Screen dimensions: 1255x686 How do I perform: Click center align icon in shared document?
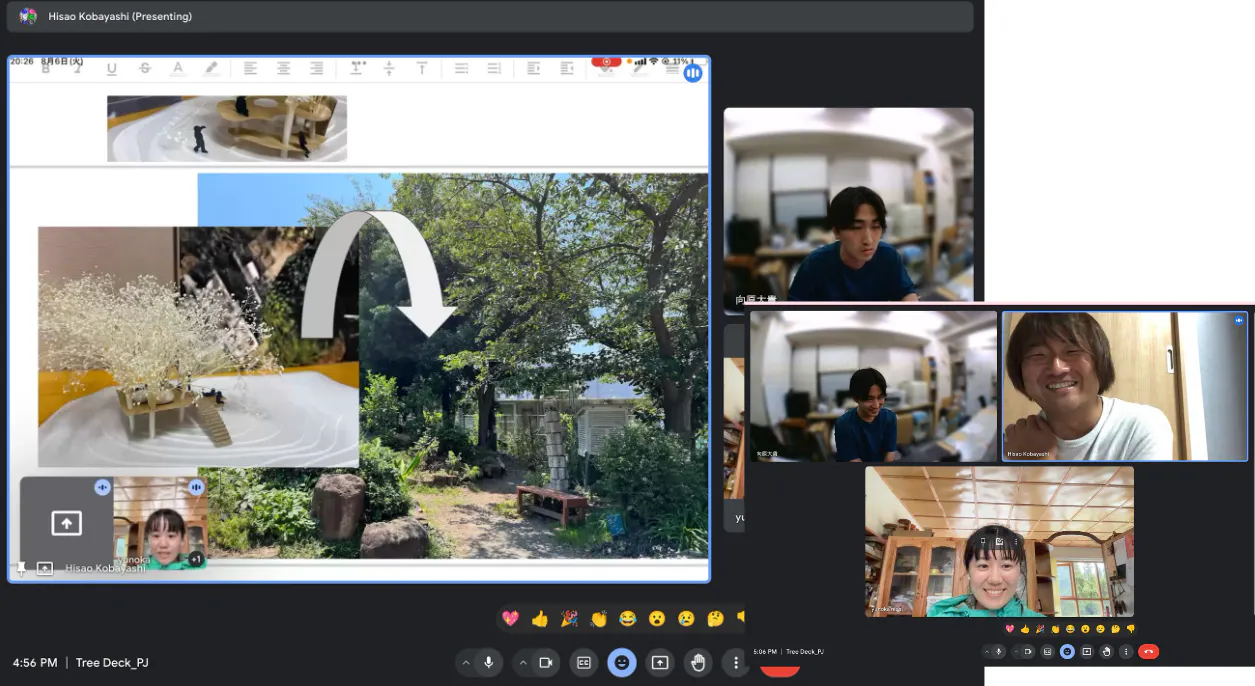(283, 68)
